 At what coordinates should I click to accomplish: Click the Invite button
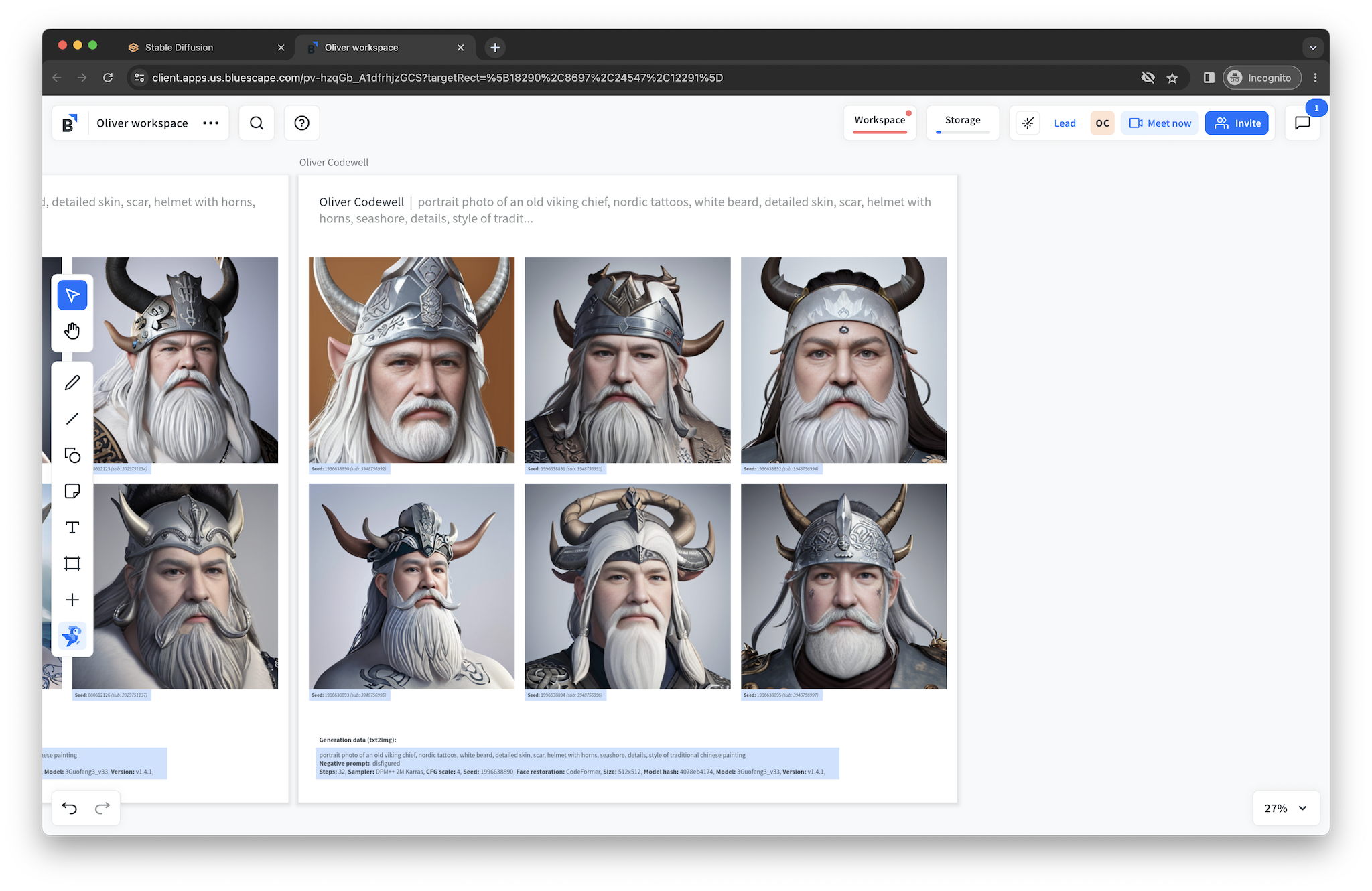point(1237,123)
